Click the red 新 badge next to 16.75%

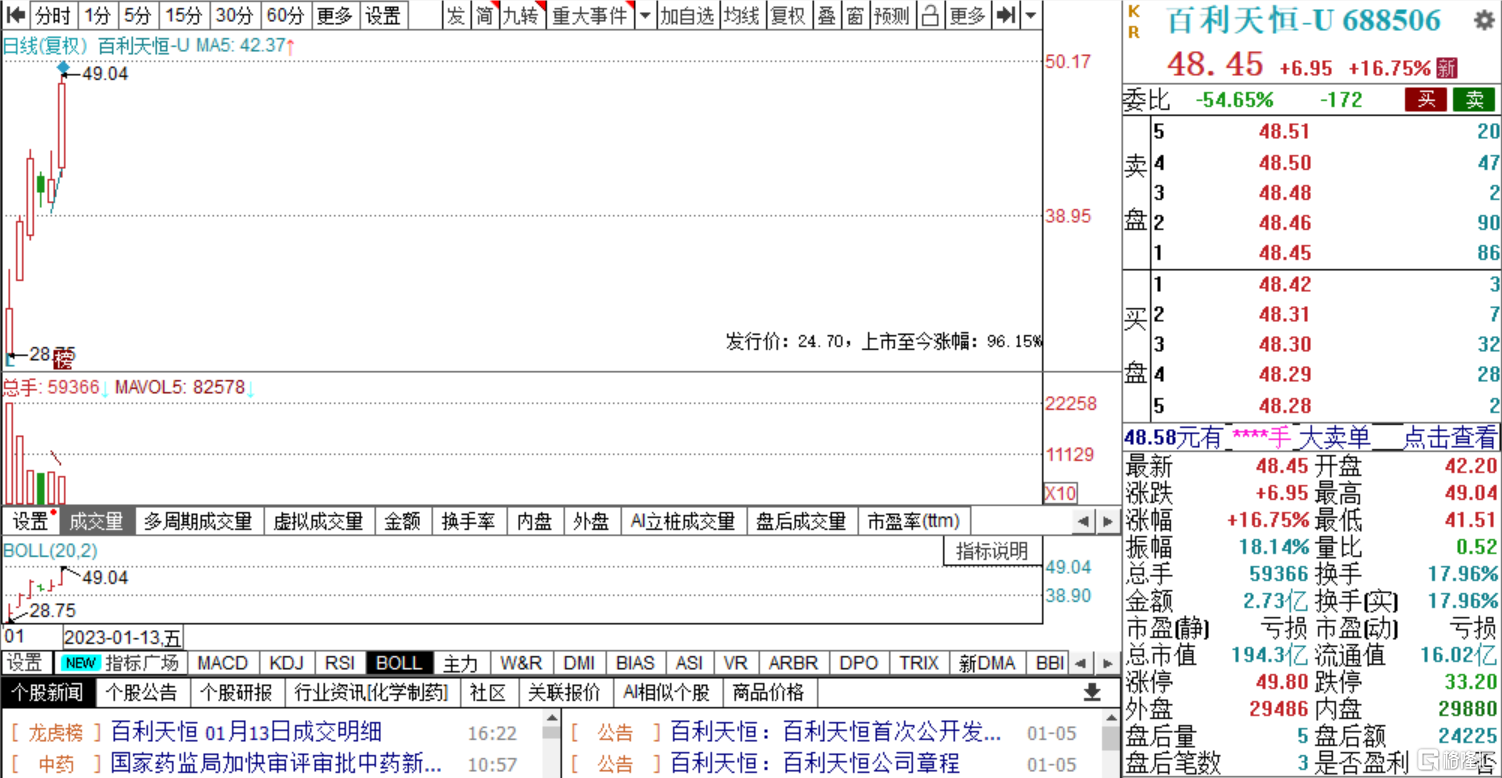pos(1447,68)
